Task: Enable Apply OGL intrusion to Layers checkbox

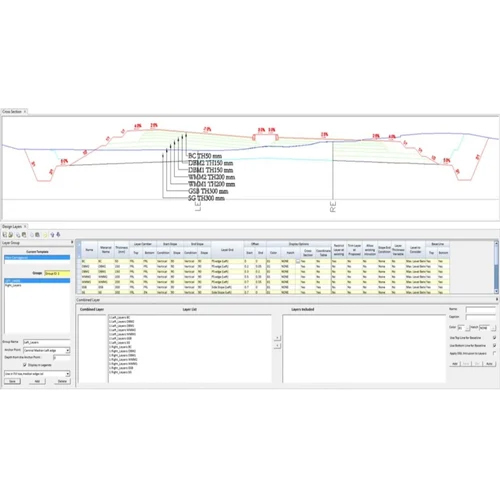Action: (x=494, y=353)
